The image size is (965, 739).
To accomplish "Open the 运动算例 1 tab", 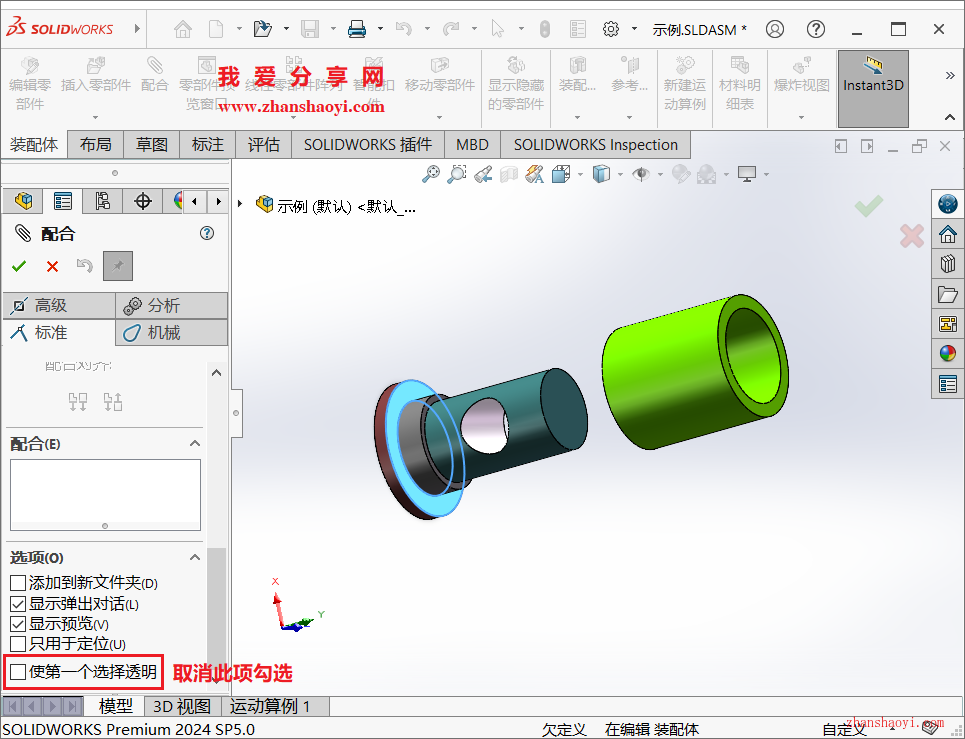I will (x=274, y=706).
